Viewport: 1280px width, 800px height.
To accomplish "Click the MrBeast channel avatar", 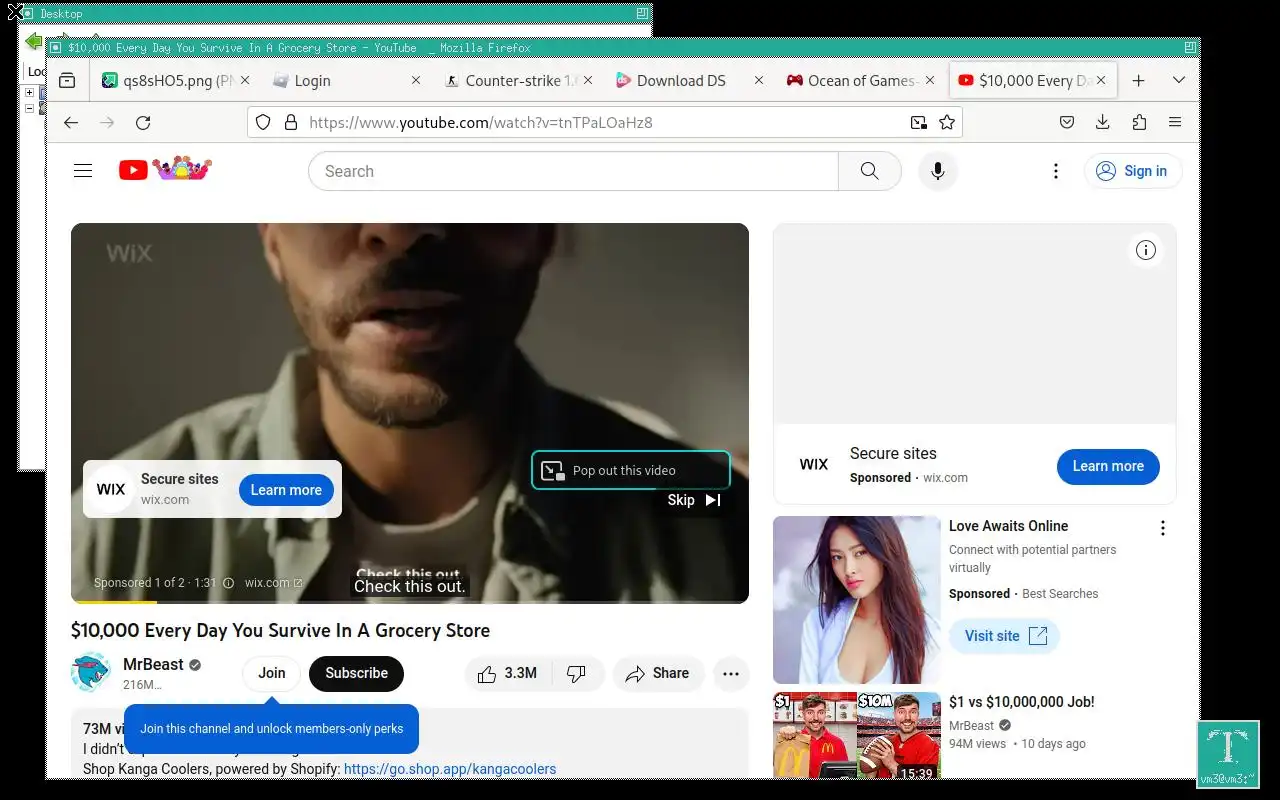I will (91, 671).
